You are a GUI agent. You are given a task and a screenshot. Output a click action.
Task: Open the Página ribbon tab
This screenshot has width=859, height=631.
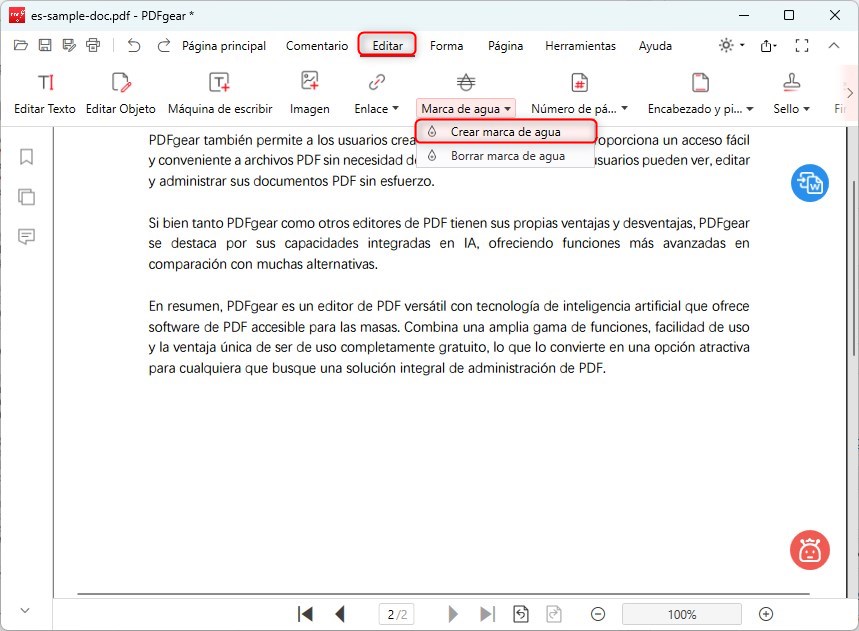505,45
